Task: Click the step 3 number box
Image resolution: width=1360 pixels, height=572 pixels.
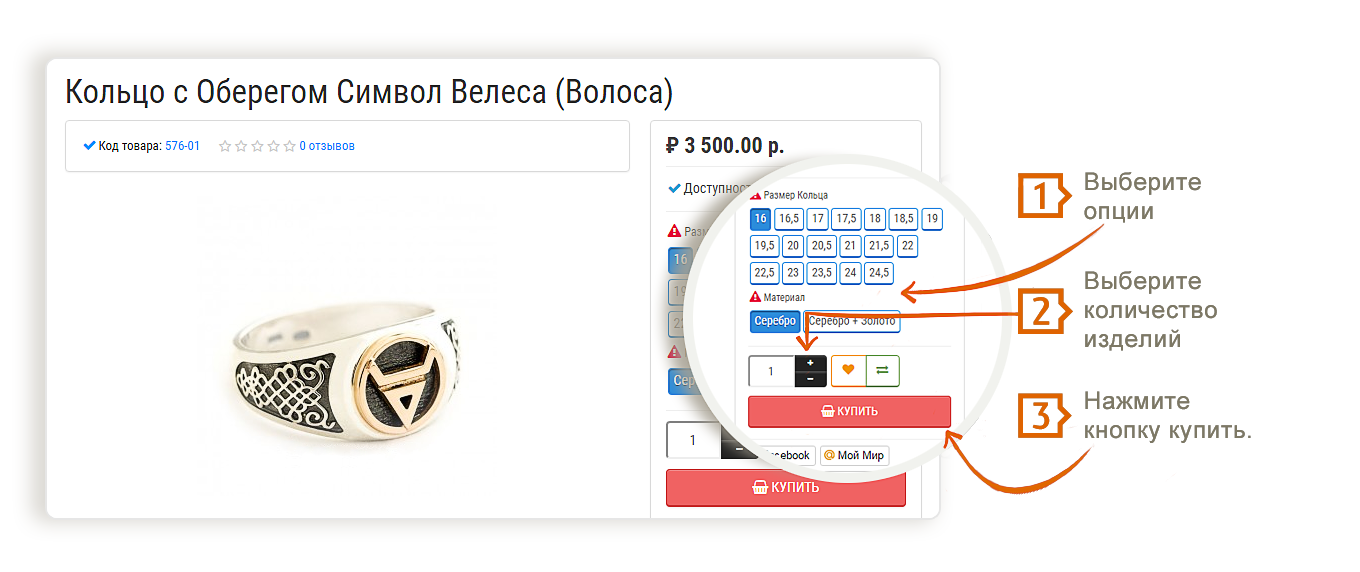Action: [1040, 415]
